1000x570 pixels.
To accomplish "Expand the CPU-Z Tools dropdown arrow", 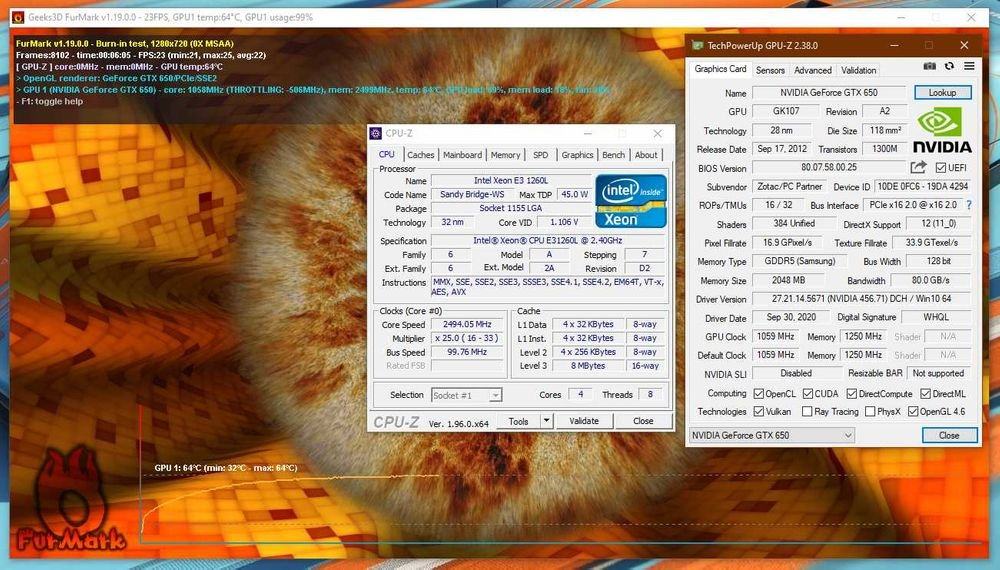I will tap(546, 421).
